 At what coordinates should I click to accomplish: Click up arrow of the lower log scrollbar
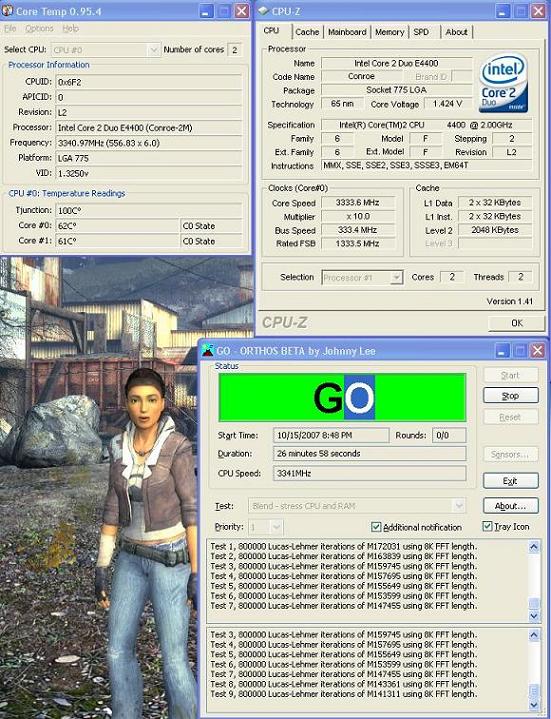(534, 635)
